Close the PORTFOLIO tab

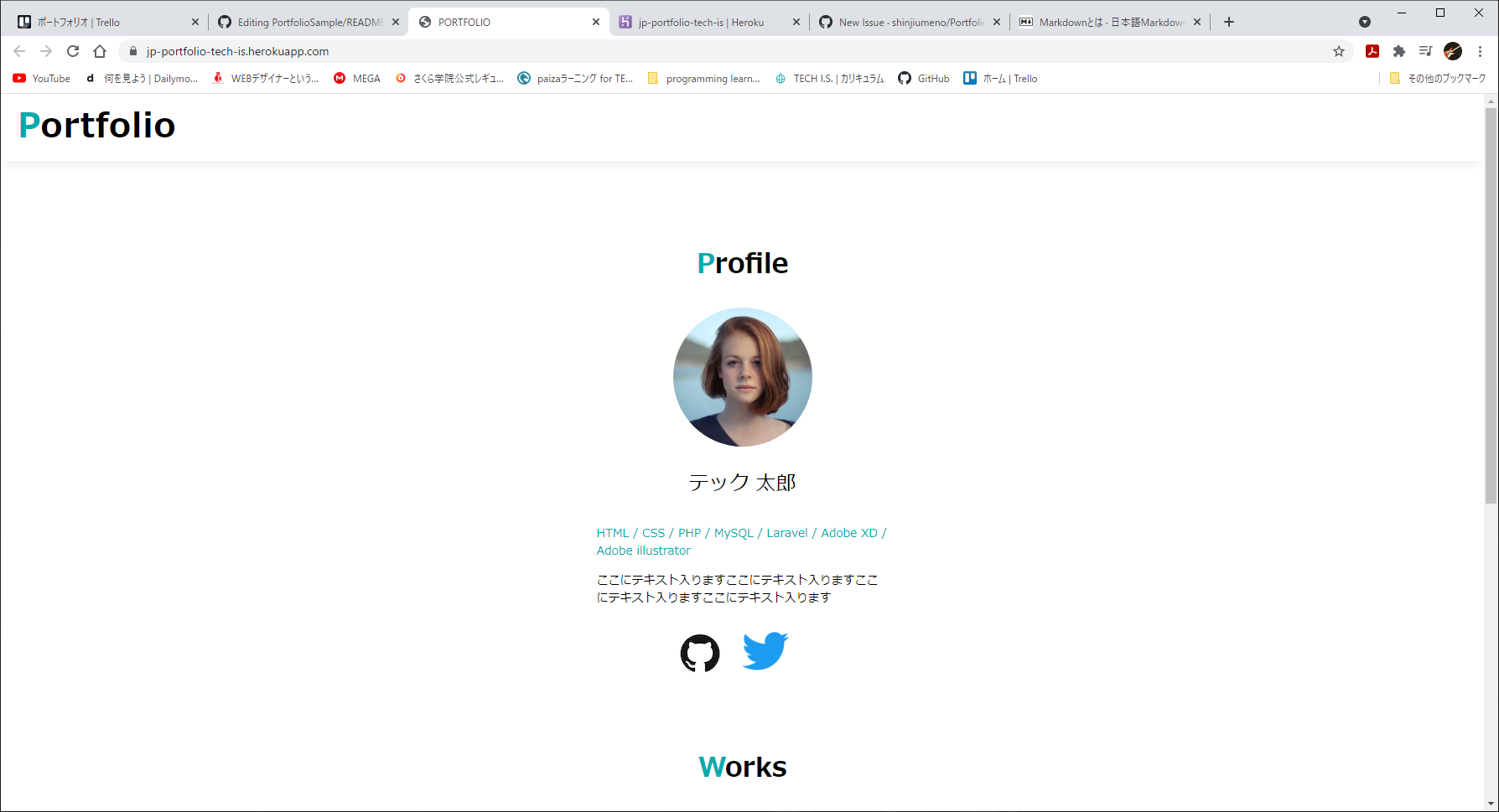[596, 23]
